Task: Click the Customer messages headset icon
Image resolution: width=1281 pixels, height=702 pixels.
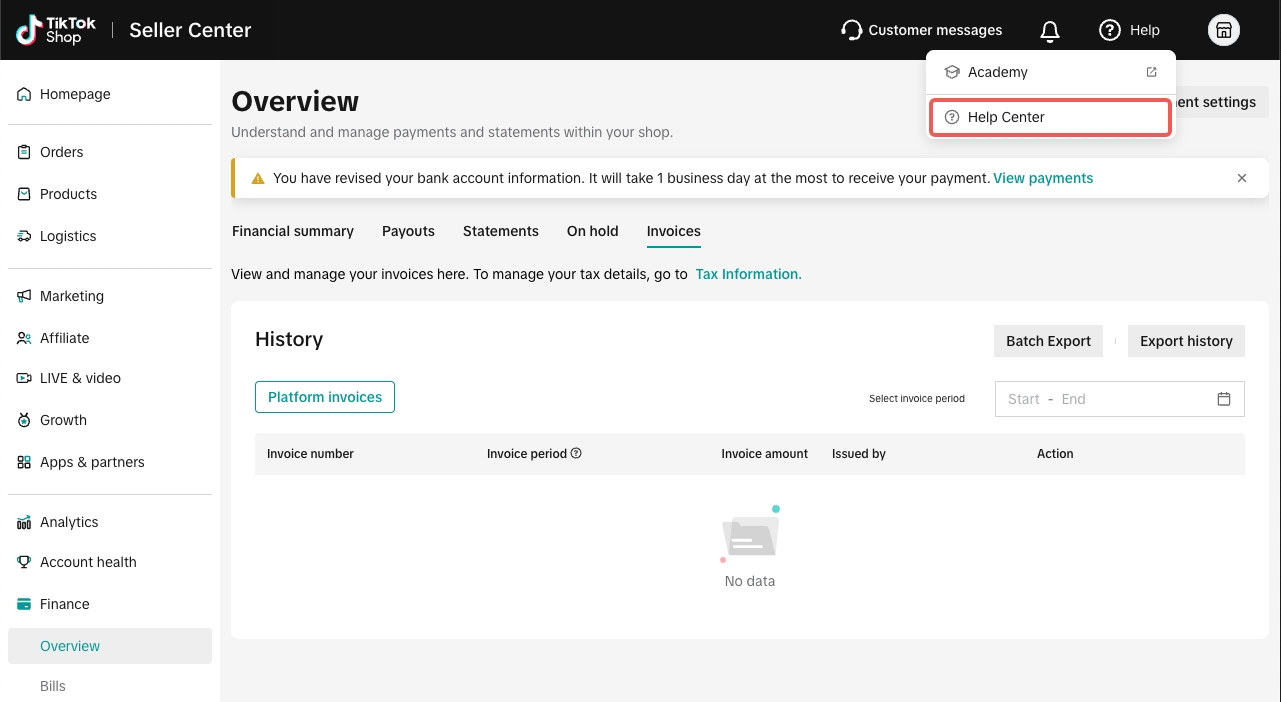Action: 852,30
